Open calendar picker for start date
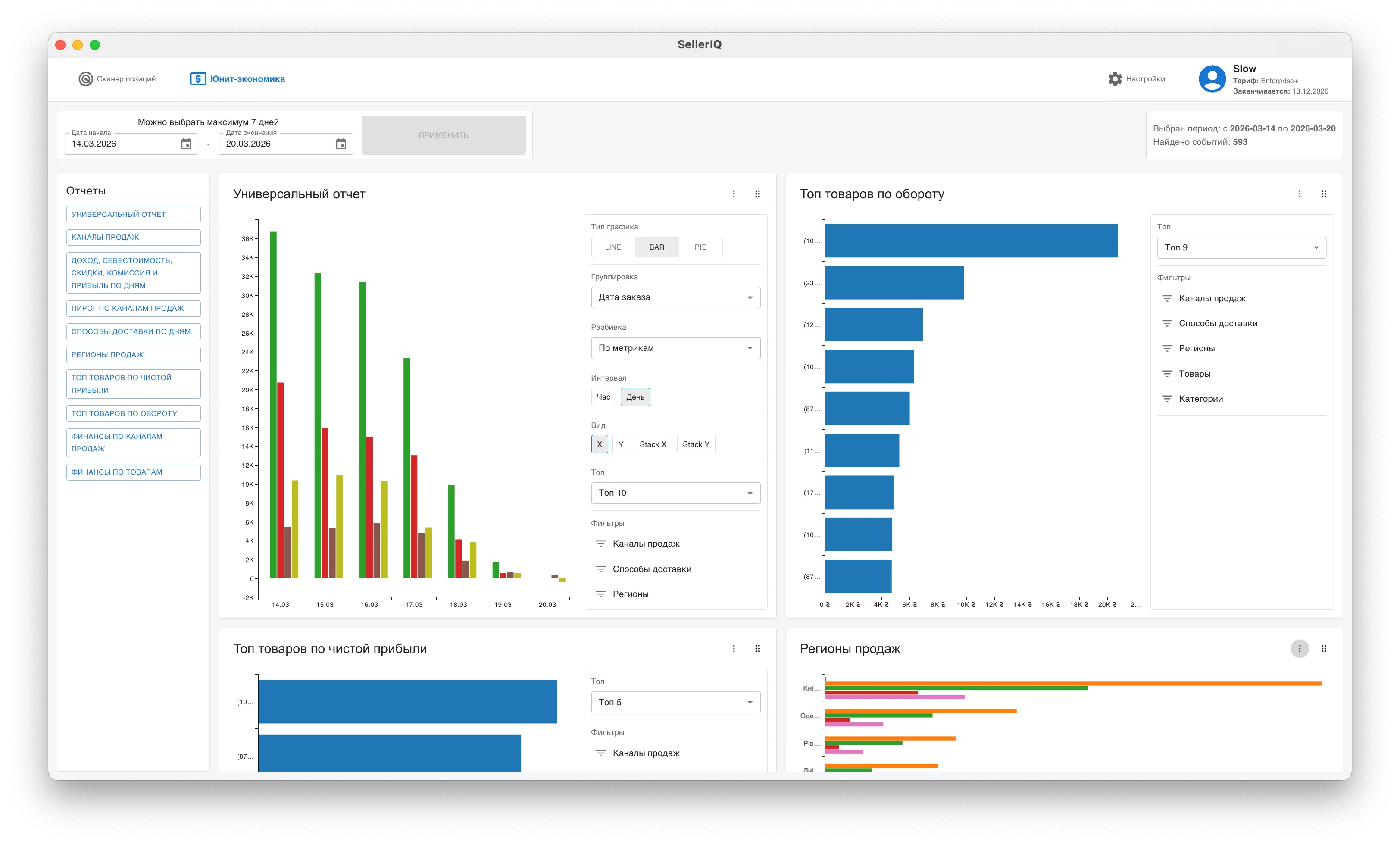The height and width of the screenshot is (844, 1400). pos(186,144)
